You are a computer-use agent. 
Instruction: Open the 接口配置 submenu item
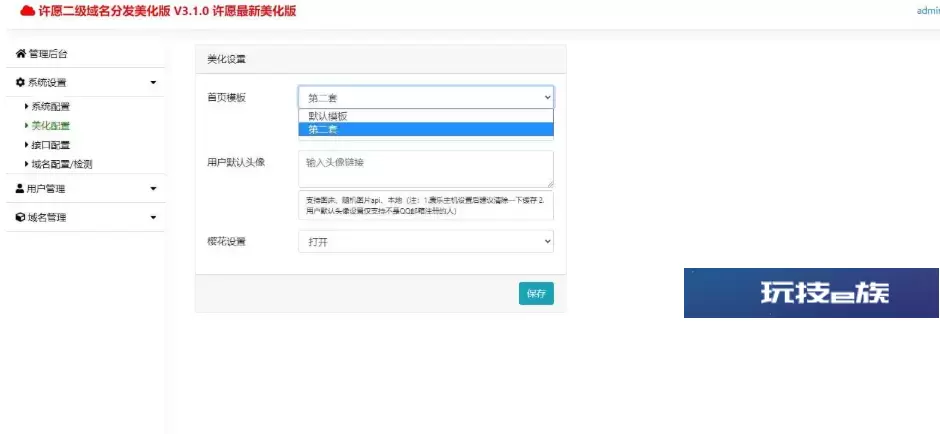pos(50,145)
